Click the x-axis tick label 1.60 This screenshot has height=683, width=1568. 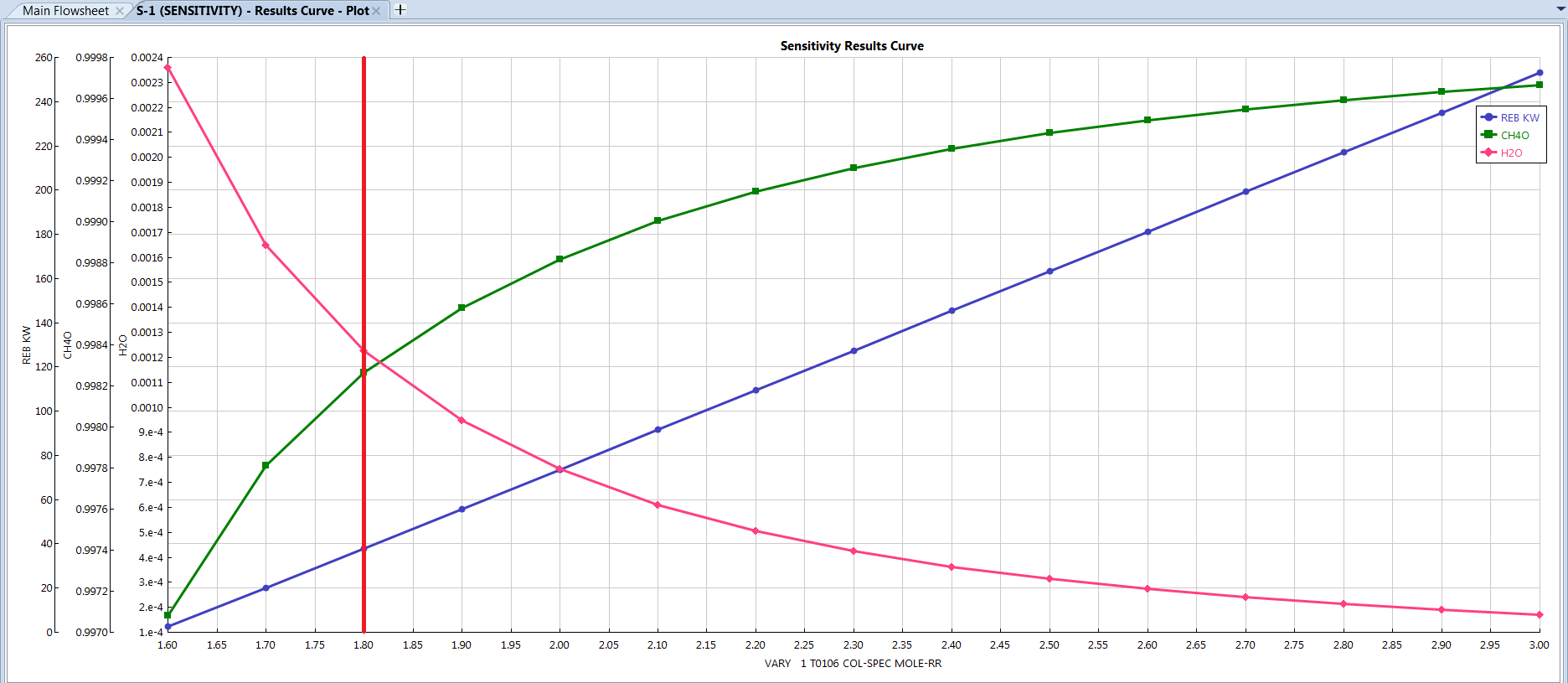click(x=168, y=645)
